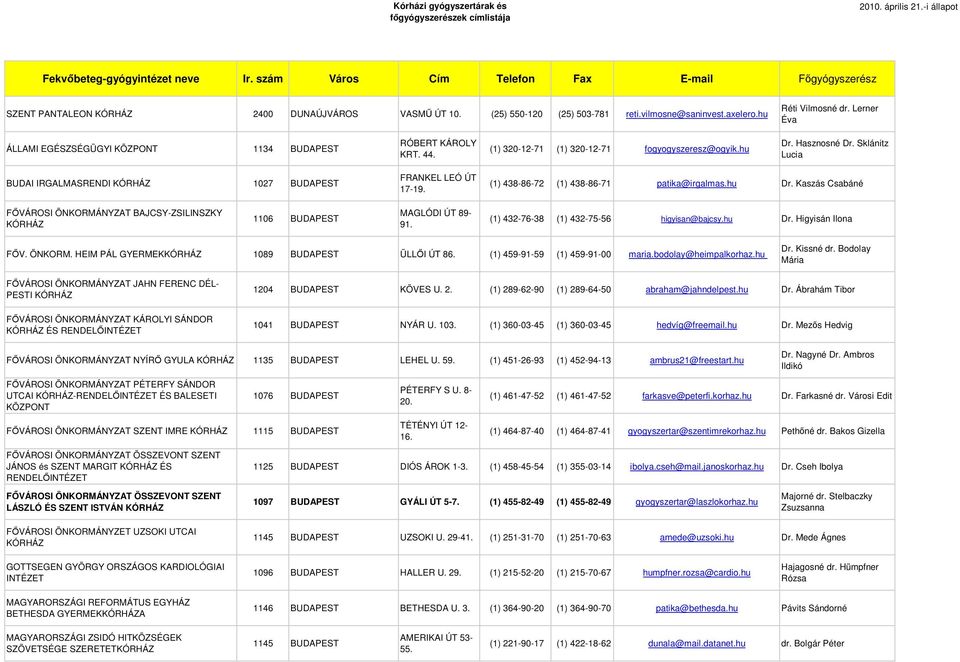Screen dimensions: 960x662
Task: Open the amede@uzsoki.hu email link
Action: click(696, 537)
